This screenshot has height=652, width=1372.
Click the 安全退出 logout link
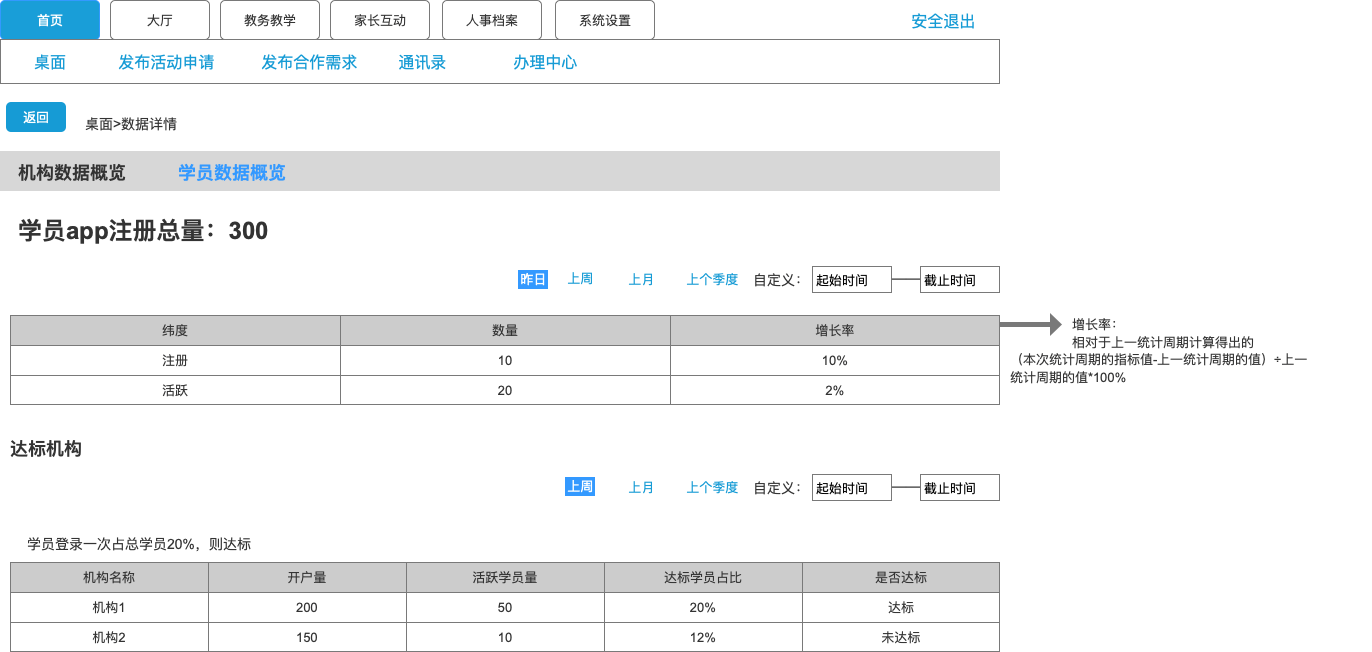point(942,21)
